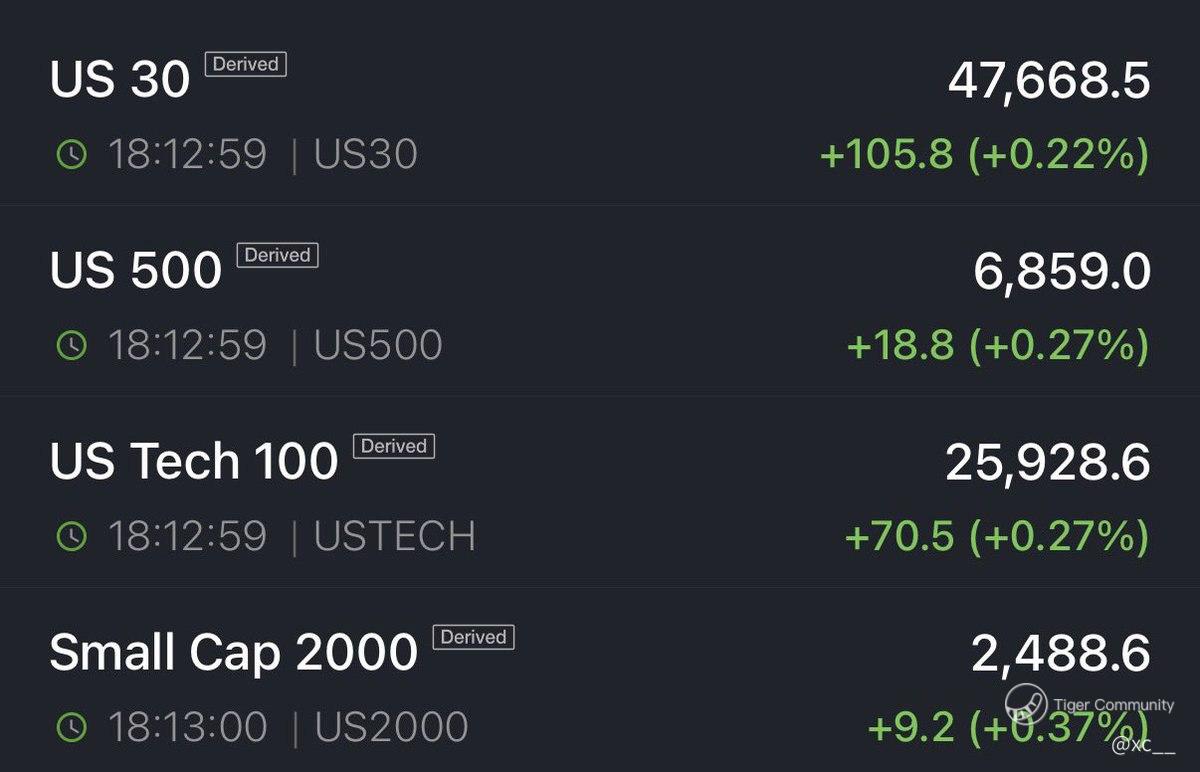This screenshot has height=772, width=1200.
Task: Click the clock icon in Small Cap 2000 row
Action: (x=71, y=728)
